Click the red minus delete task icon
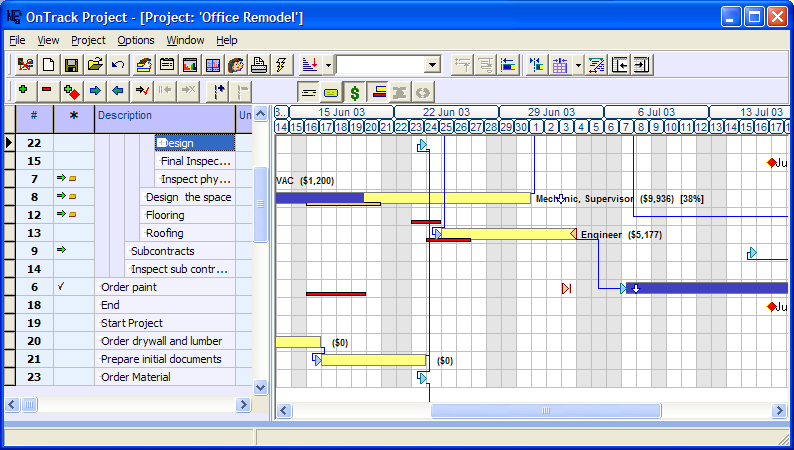This screenshot has height=450, width=794. tap(47, 91)
